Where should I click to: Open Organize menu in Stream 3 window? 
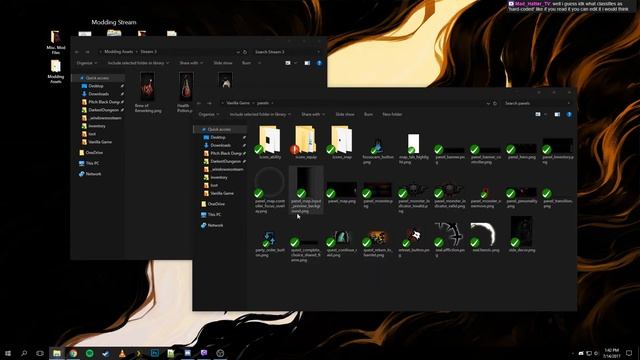[87, 63]
